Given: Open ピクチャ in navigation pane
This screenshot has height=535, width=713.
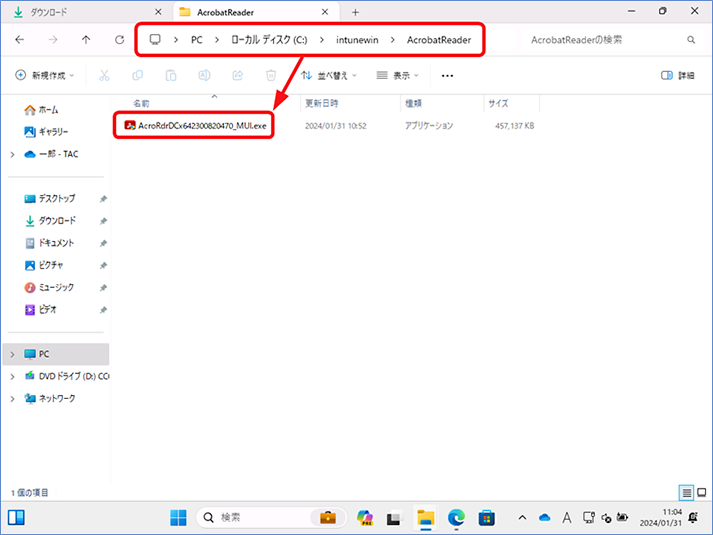Looking at the screenshot, I should click(x=44, y=265).
